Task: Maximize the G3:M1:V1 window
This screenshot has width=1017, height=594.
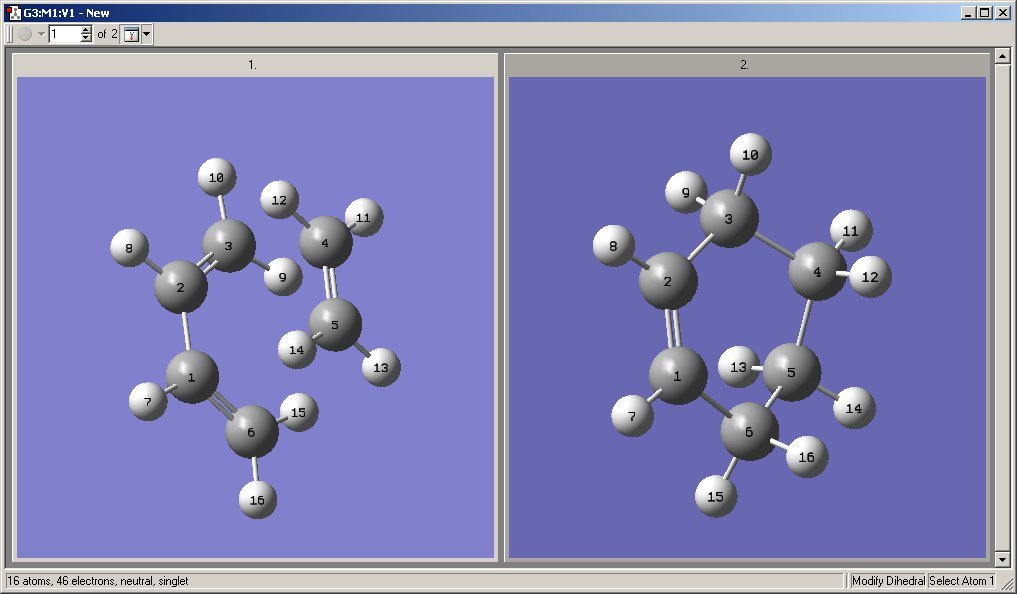Action: (x=984, y=12)
